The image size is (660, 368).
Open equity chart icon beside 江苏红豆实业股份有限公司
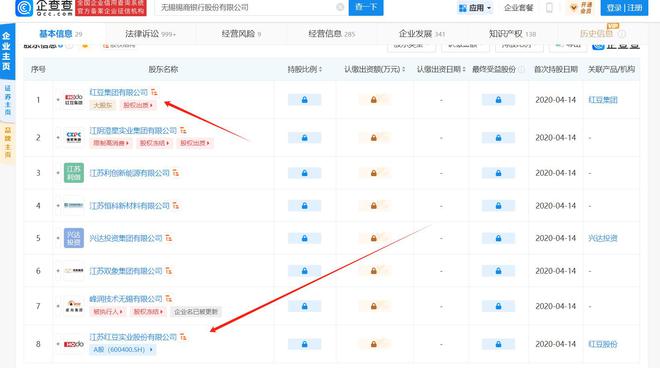coord(183,337)
